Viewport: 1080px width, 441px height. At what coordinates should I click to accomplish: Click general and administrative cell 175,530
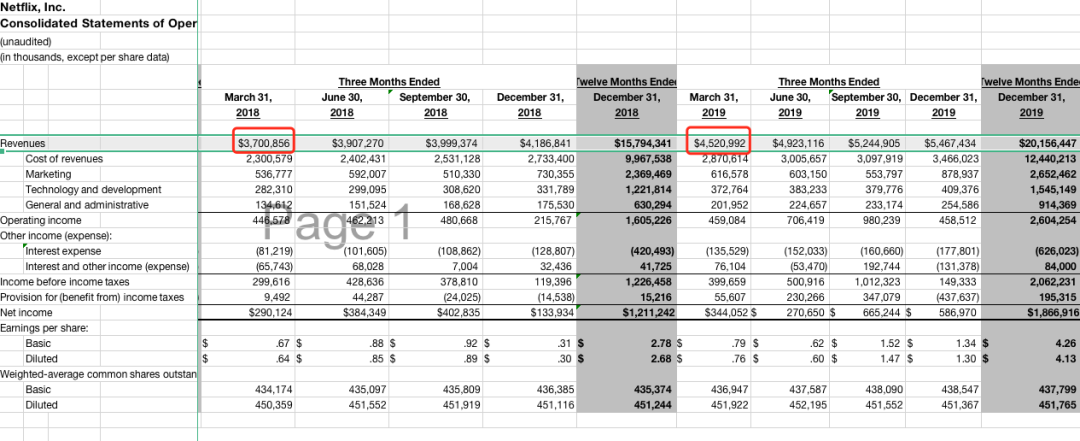[555, 205]
